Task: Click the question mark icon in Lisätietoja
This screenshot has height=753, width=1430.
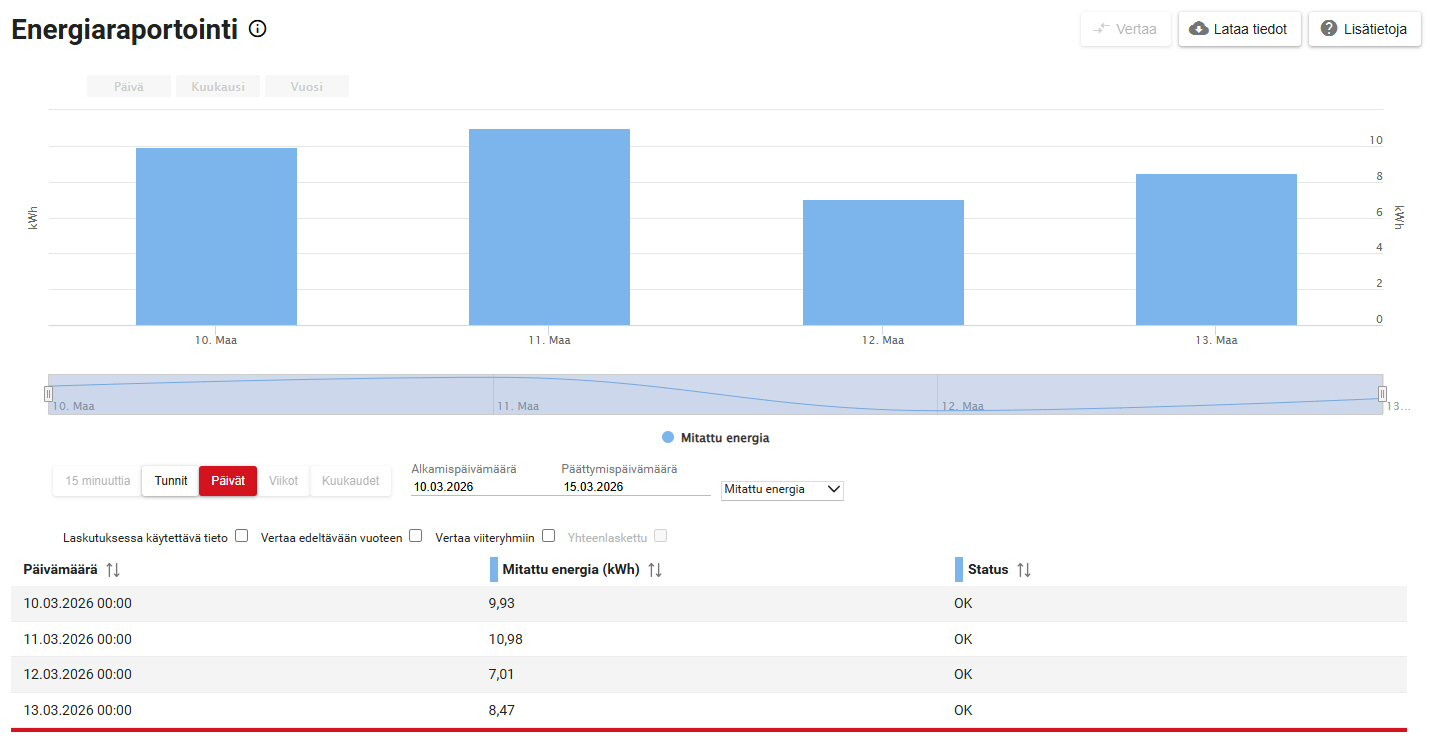Action: (x=1329, y=29)
